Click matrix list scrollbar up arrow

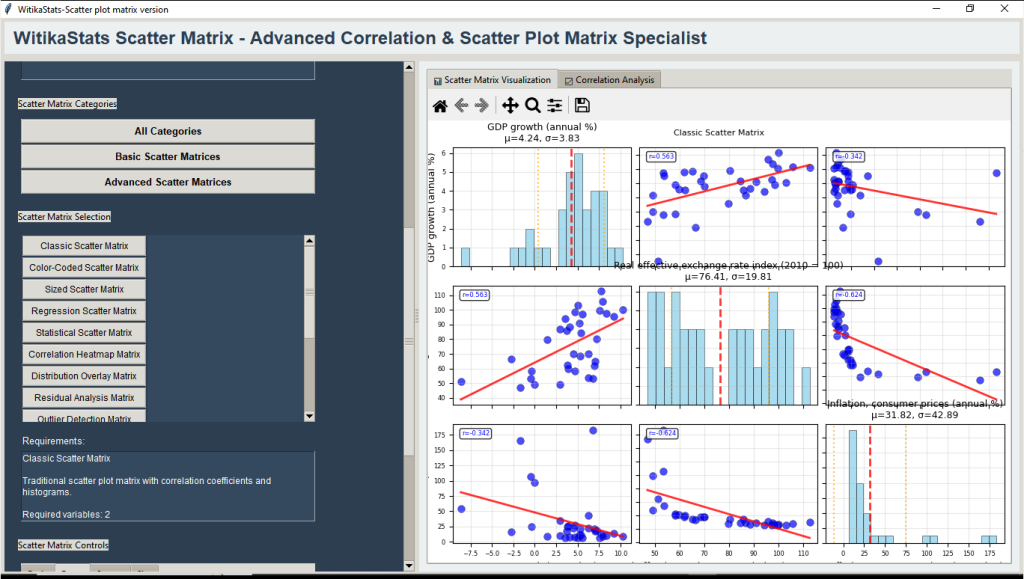point(310,241)
